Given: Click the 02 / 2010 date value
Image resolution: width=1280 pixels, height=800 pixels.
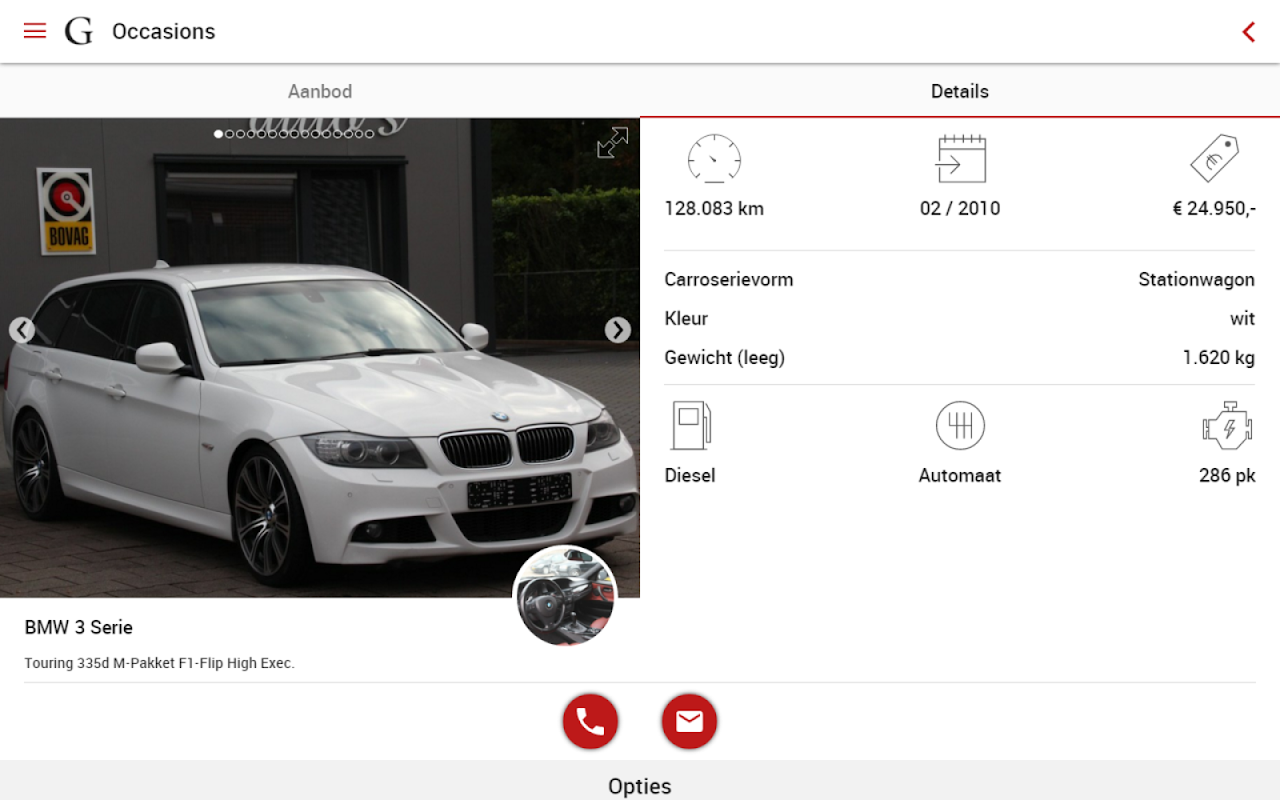Looking at the screenshot, I should [960, 209].
